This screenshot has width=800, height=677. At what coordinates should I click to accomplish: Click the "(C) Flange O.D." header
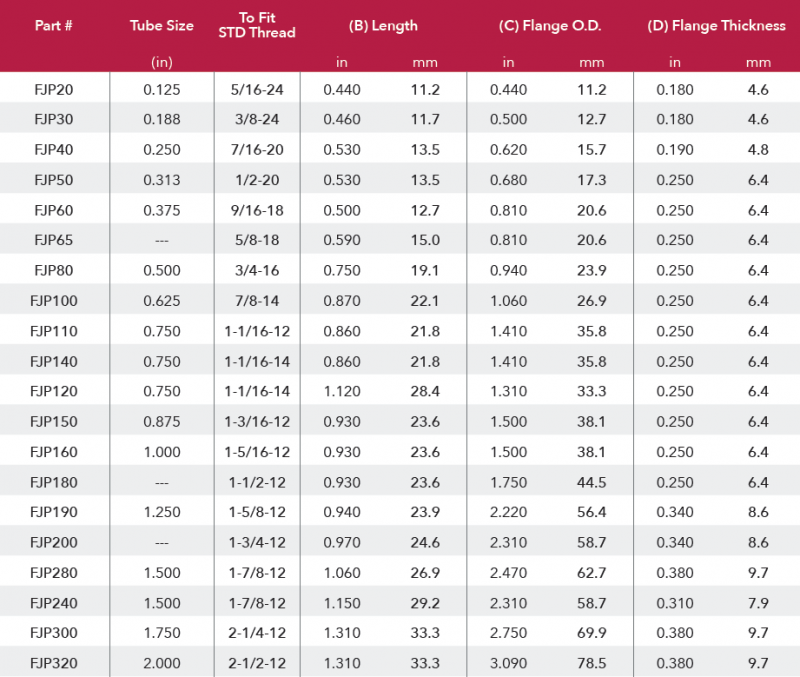point(549,26)
